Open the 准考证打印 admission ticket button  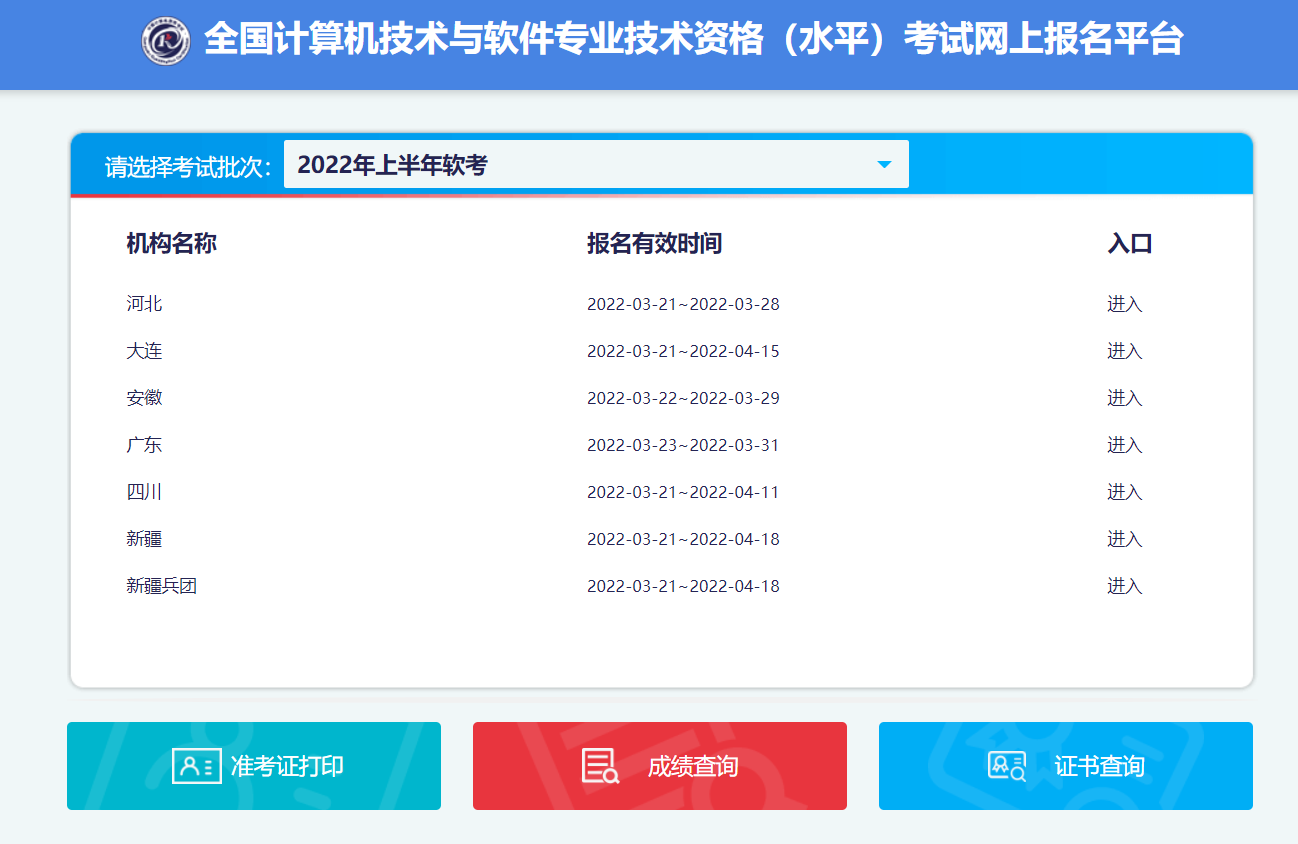click(254, 766)
